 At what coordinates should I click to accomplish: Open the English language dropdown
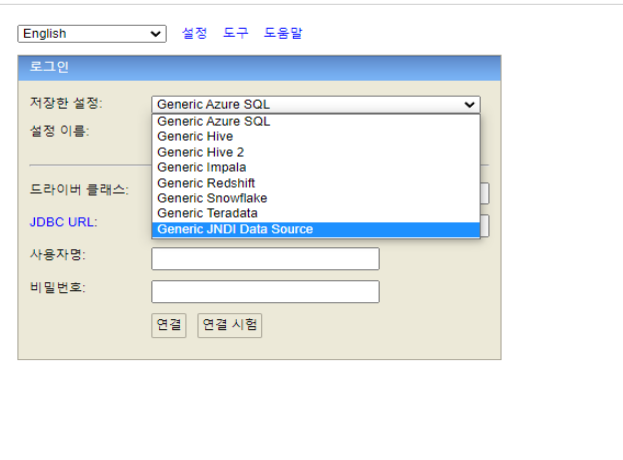coord(92,34)
